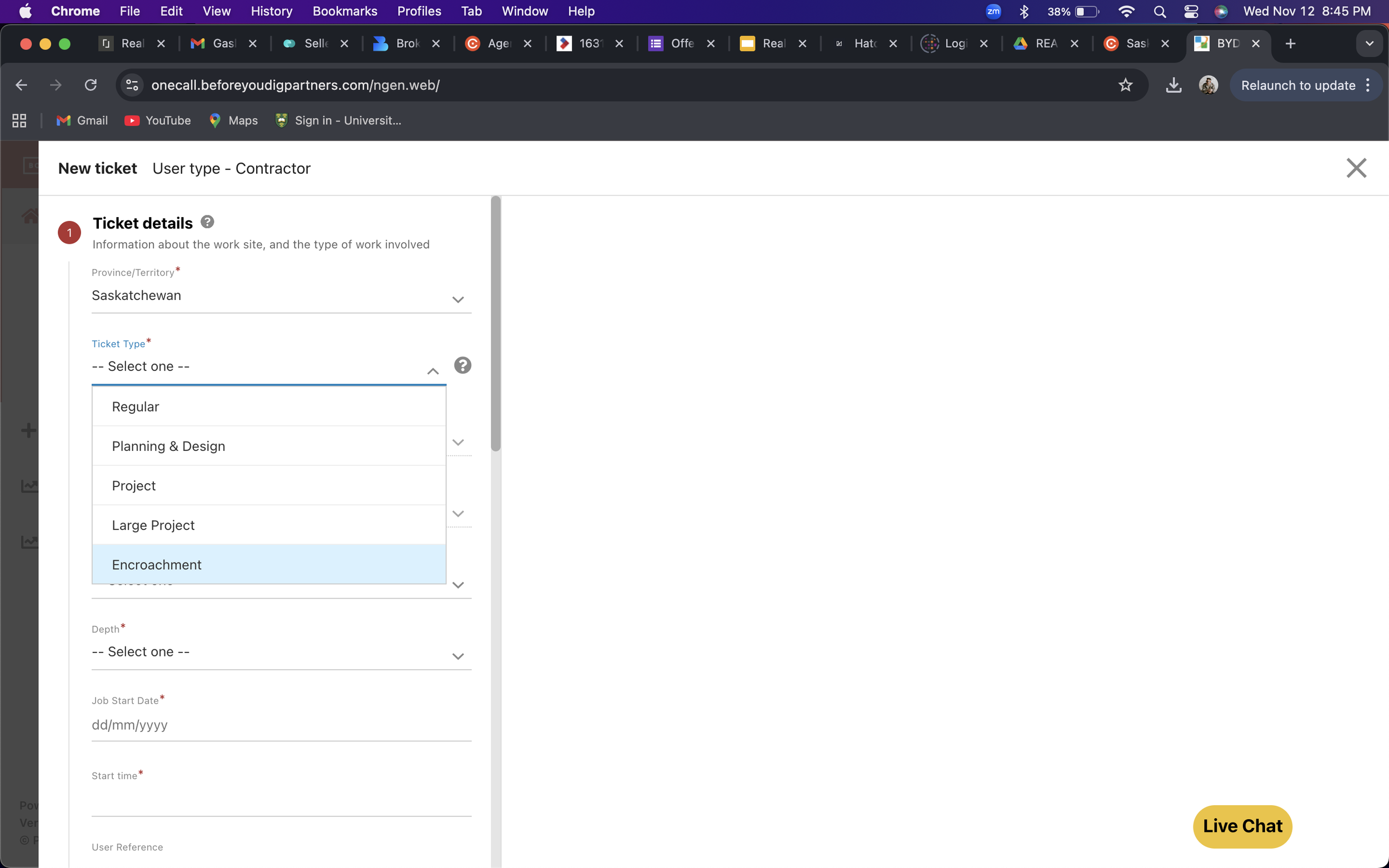This screenshot has width=1389, height=868.
Task: Select Regular ticket type option
Action: pyautogui.click(x=269, y=407)
